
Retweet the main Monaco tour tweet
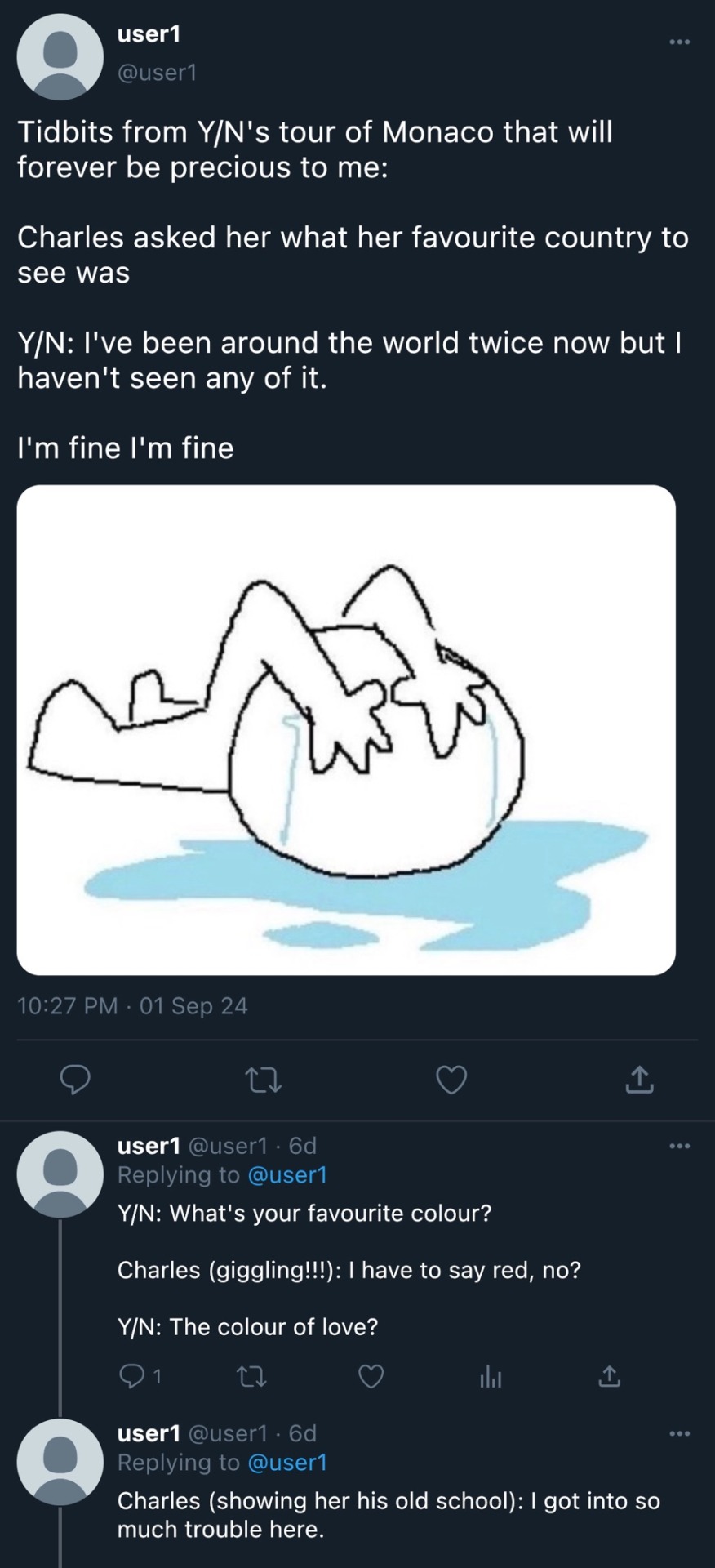coord(264,1080)
